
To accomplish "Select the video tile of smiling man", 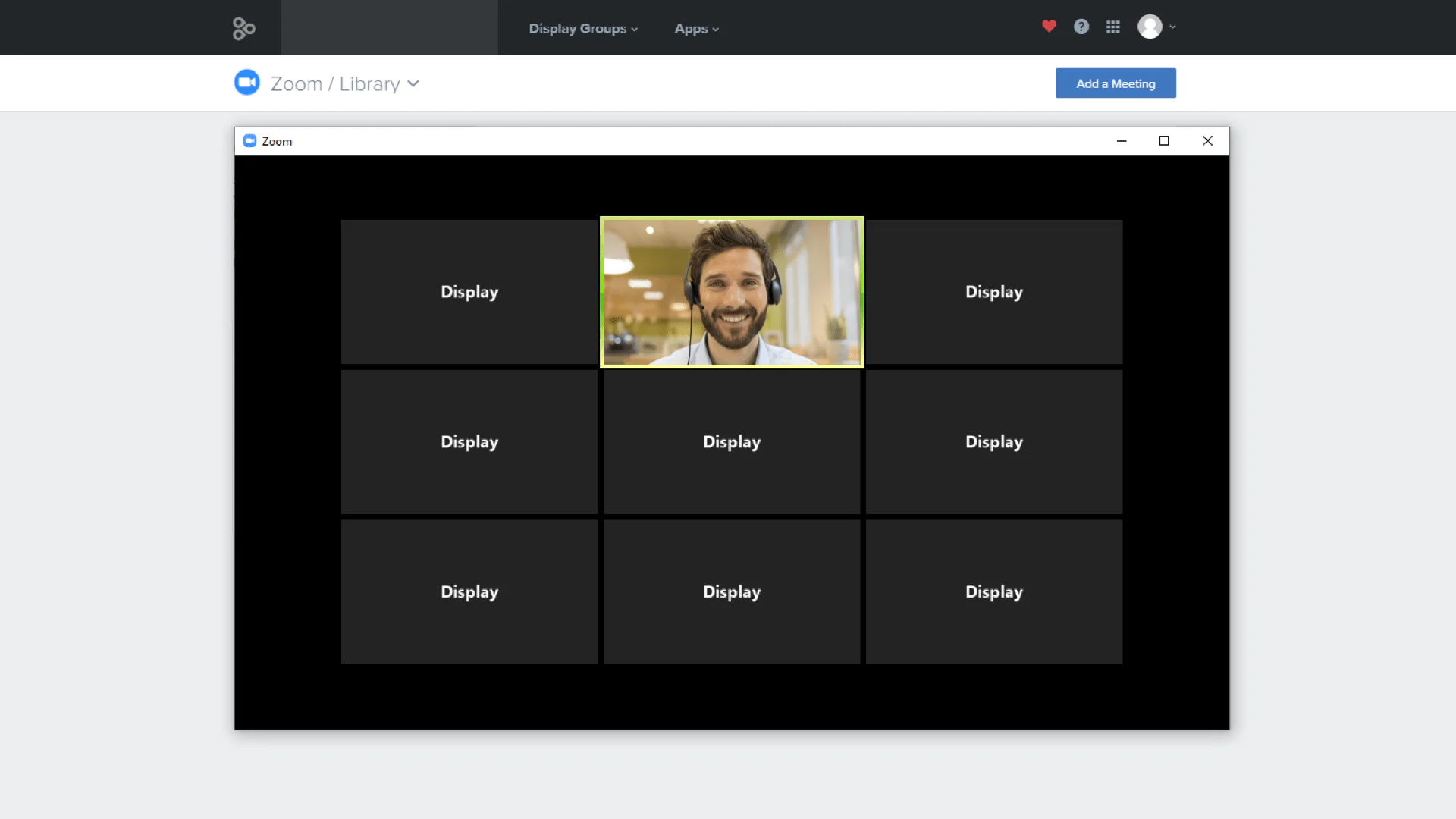I will [x=731, y=292].
